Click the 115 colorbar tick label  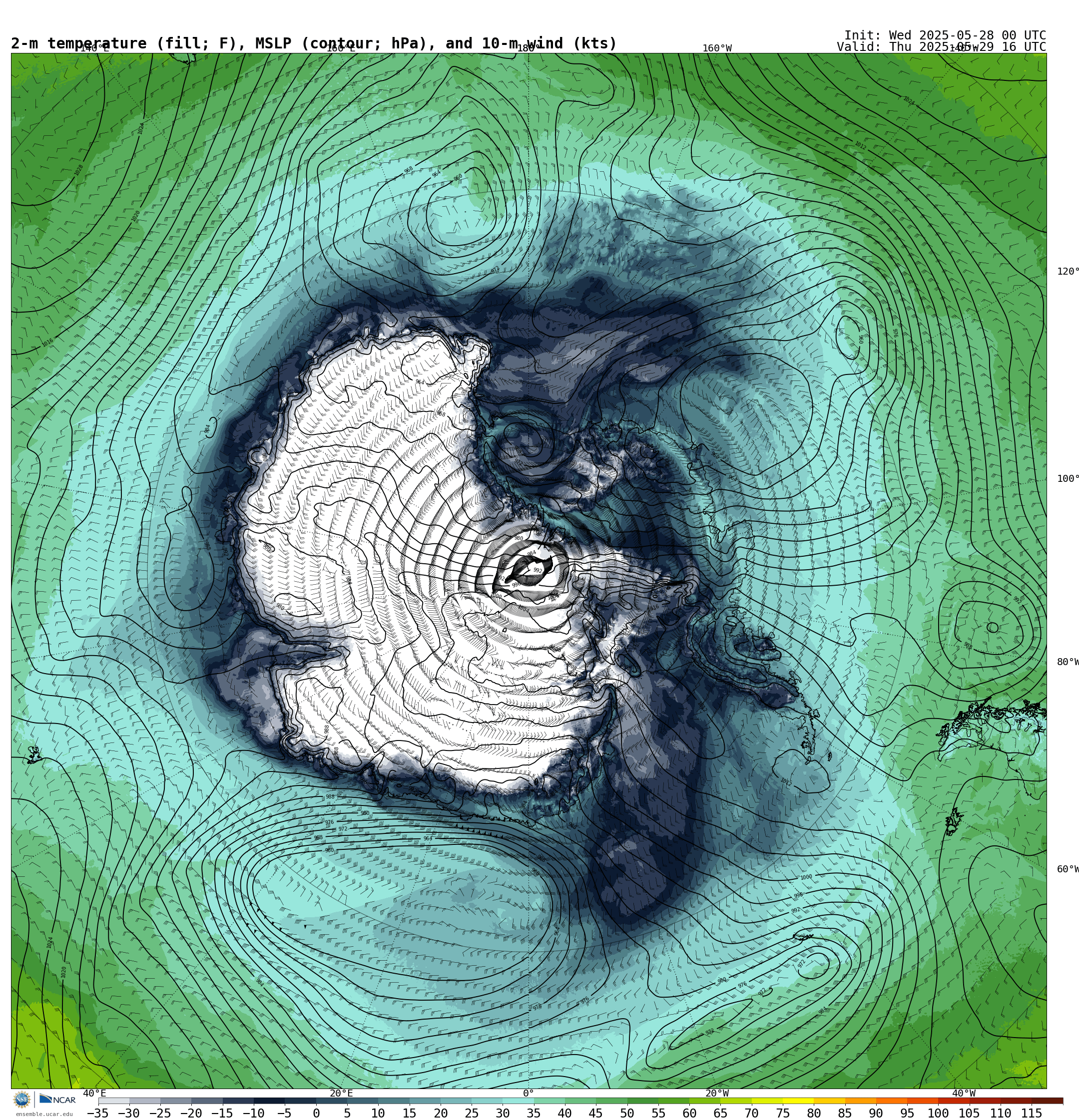(1031, 1113)
